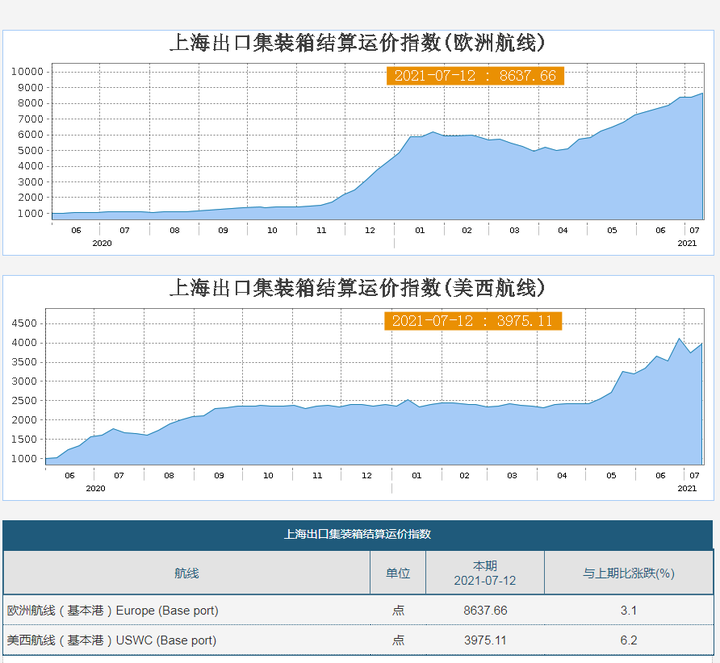Click the orange 3975.11 tooltip label
This screenshot has width=720, height=663.
[x=473, y=321]
